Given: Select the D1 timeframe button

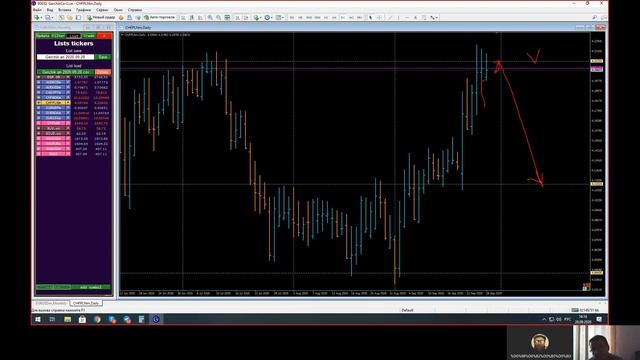Looking at the screenshot, I should tap(343, 18).
